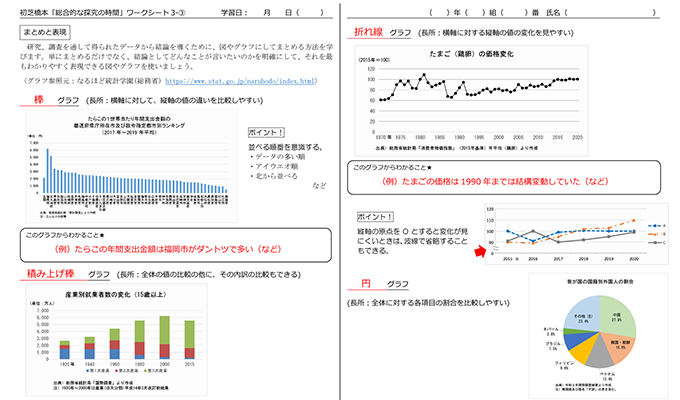
Task: Click red example about 福岡市がダントツで多い
Action: 168,249
